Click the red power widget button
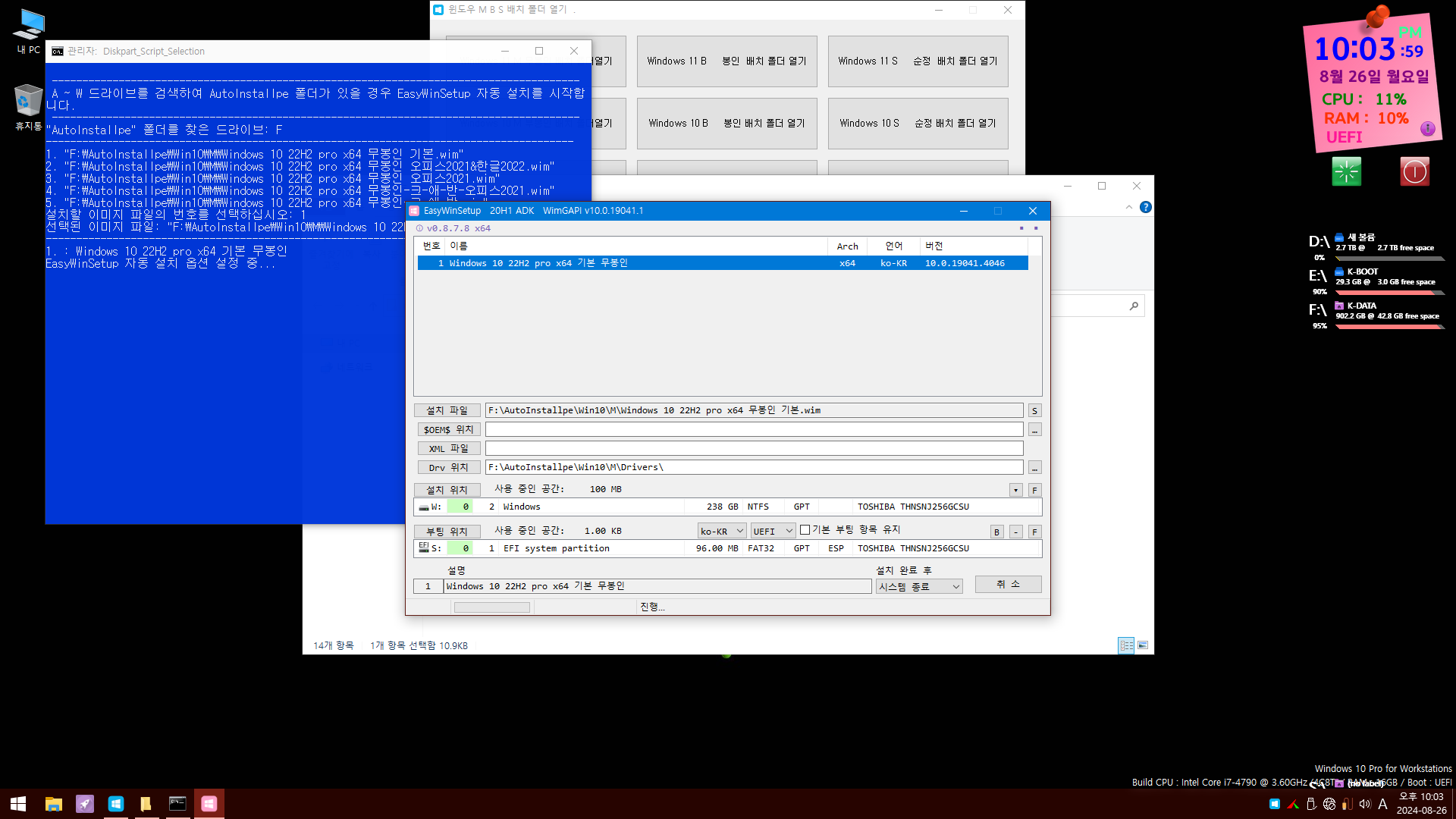The height and width of the screenshot is (819, 1456). (1414, 171)
